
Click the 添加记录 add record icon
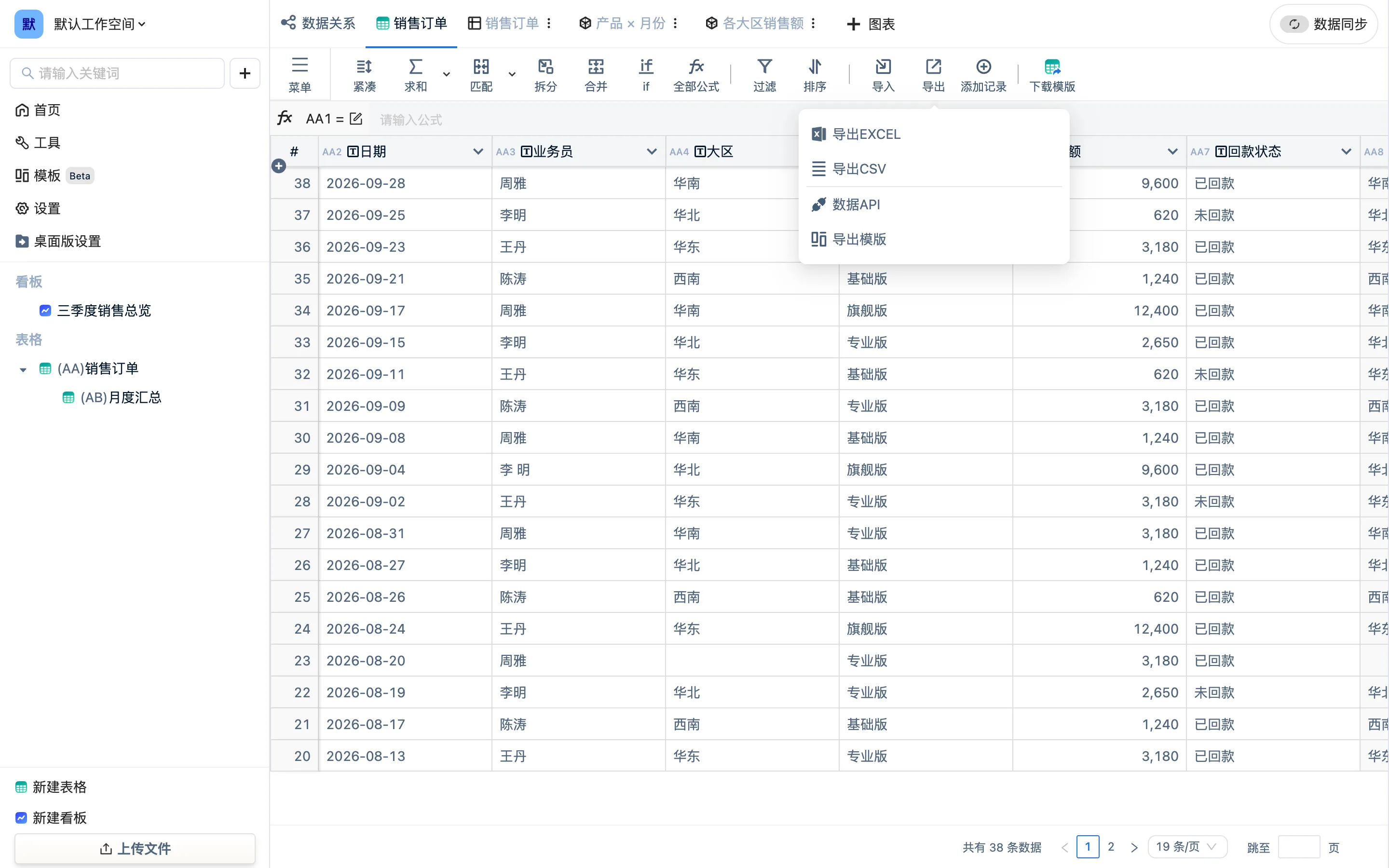984,67
